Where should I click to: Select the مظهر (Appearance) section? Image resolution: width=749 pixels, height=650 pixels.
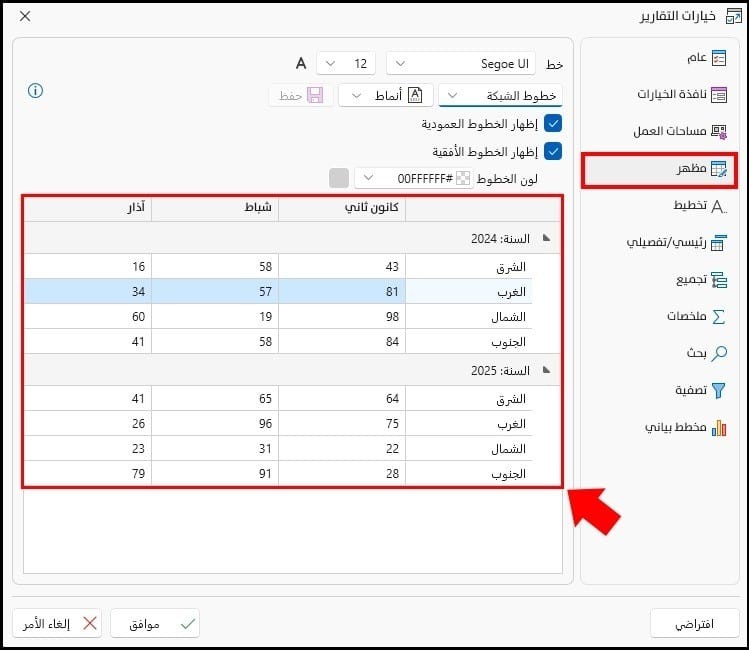tap(660, 170)
